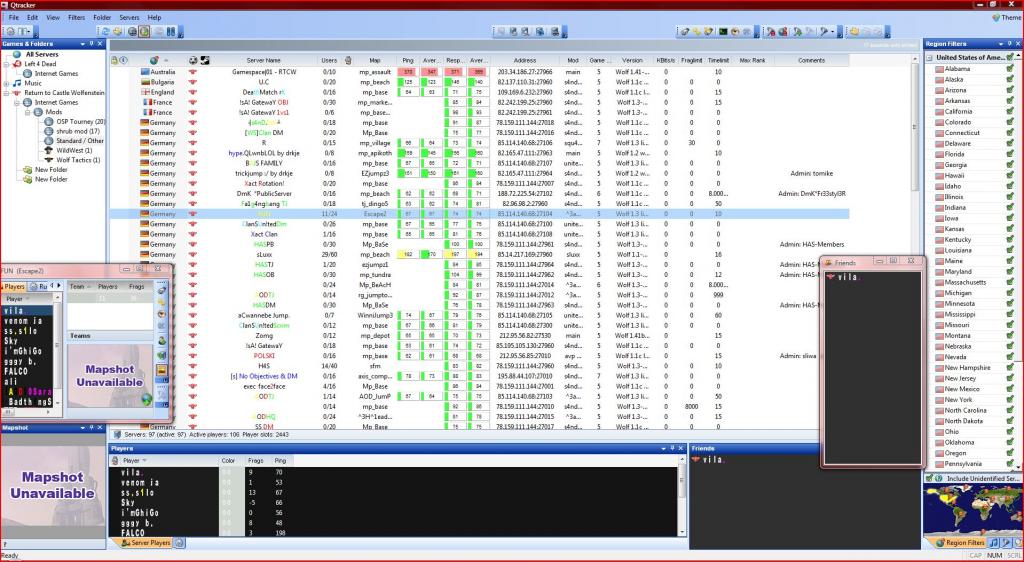Select the OSP Tourney (20) tree item
Image resolution: width=1024 pixels, height=562 pixels.
pyautogui.click(x=80, y=122)
